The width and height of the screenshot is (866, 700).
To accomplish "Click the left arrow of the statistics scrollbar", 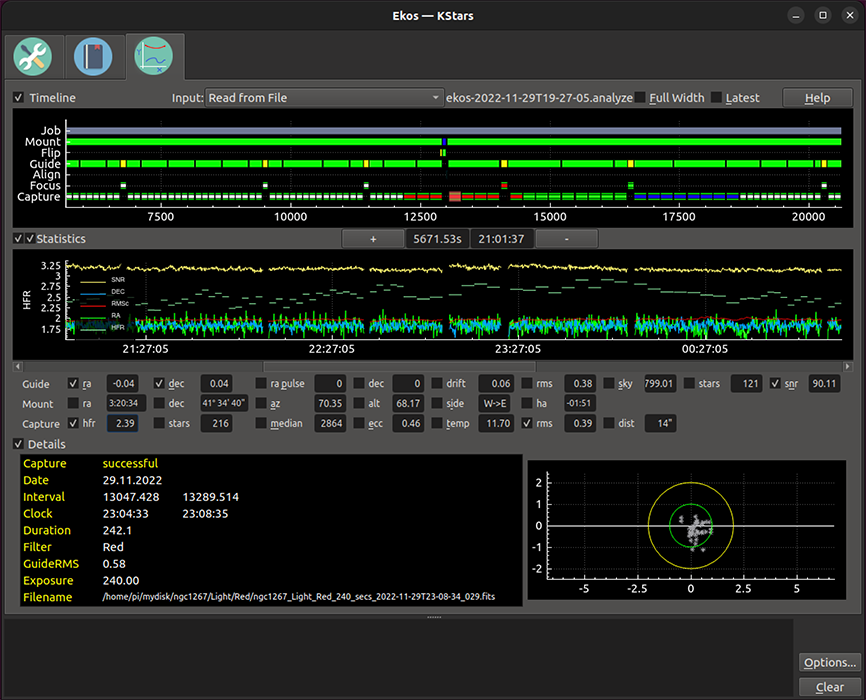I will [16, 366].
